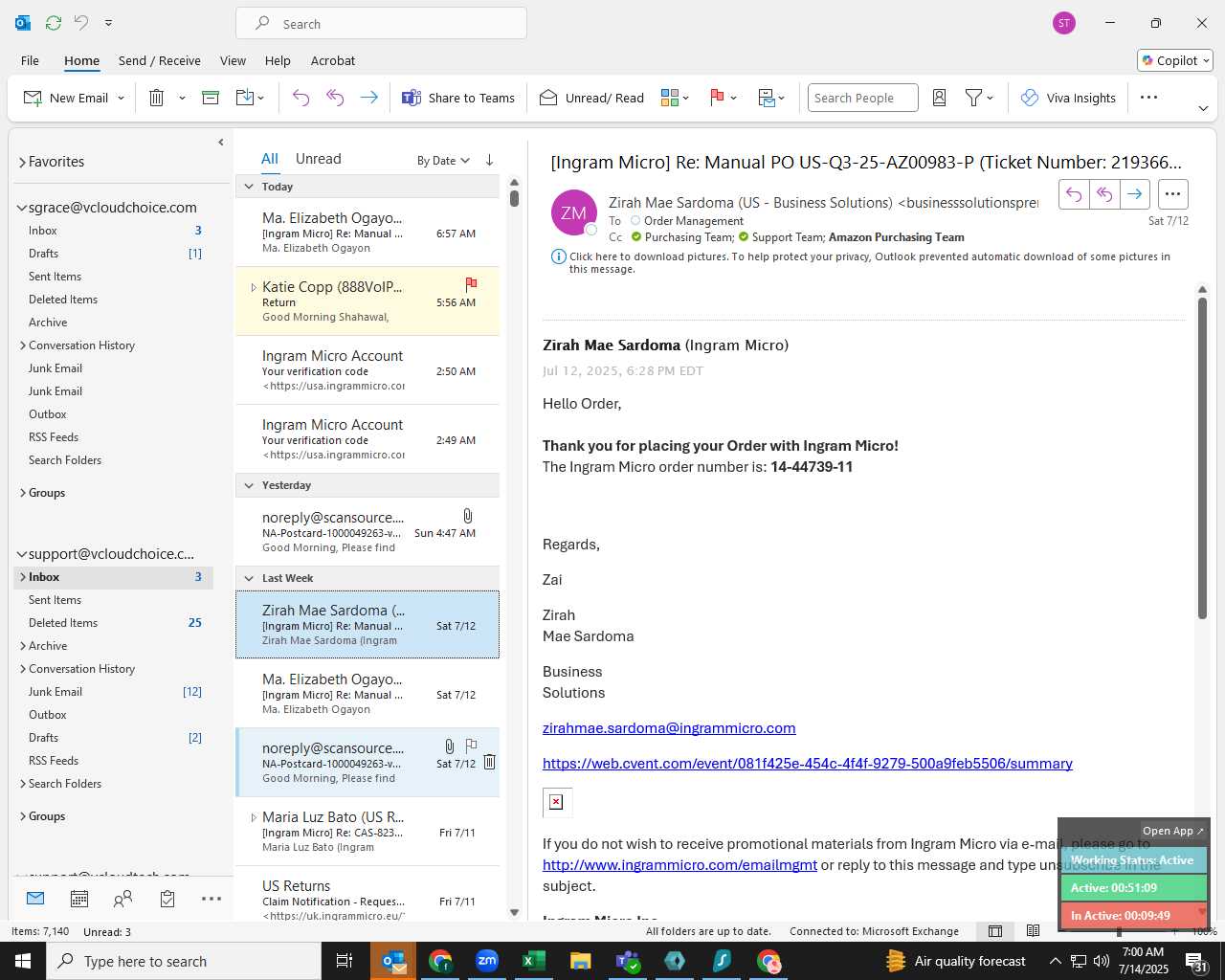Click the Search People input field

(x=862, y=98)
